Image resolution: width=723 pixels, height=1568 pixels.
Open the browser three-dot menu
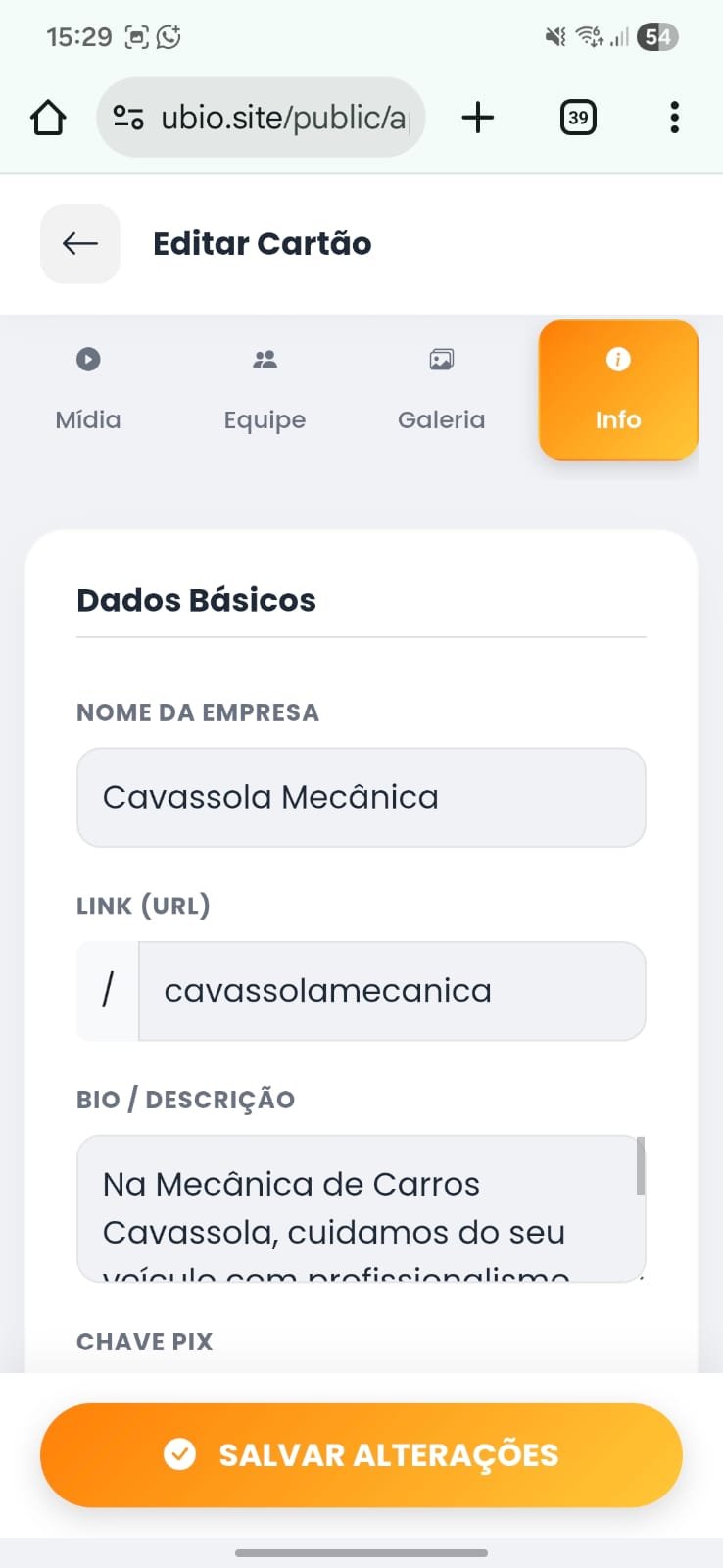(x=674, y=118)
